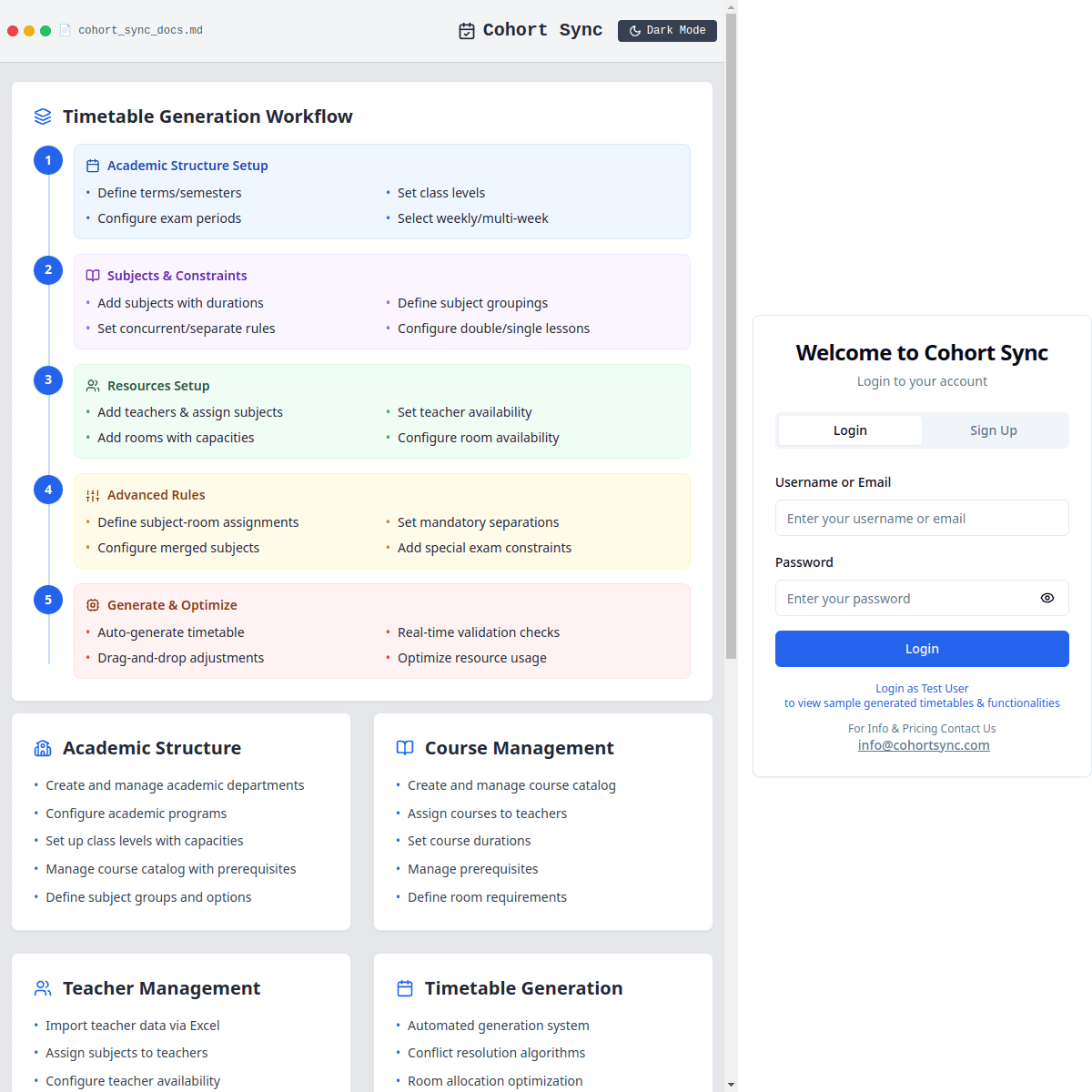The height and width of the screenshot is (1092, 1092).
Task: Click the book icon next to Subjects & Constraints
Action: pyautogui.click(x=93, y=276)
